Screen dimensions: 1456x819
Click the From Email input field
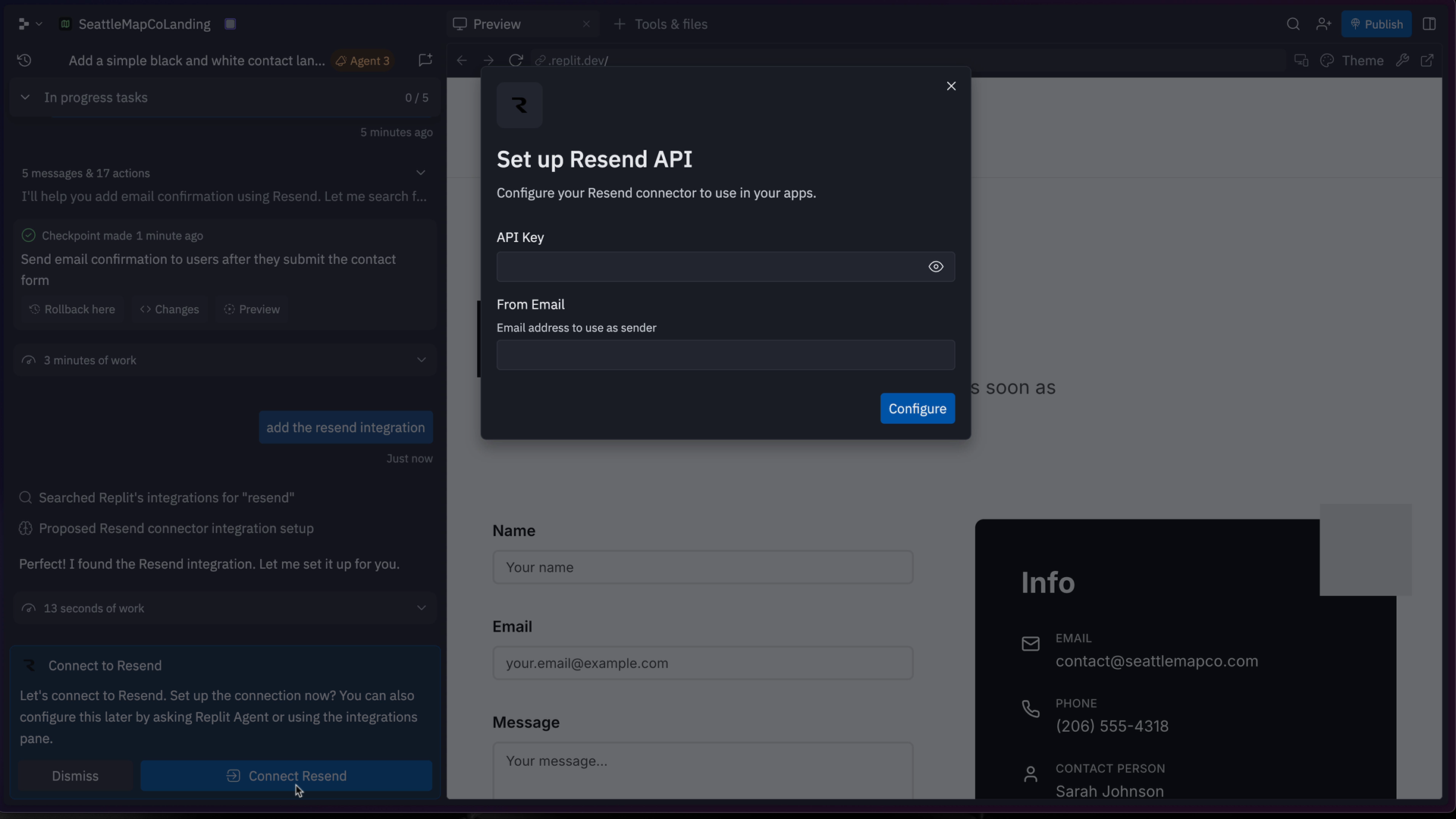725,355
